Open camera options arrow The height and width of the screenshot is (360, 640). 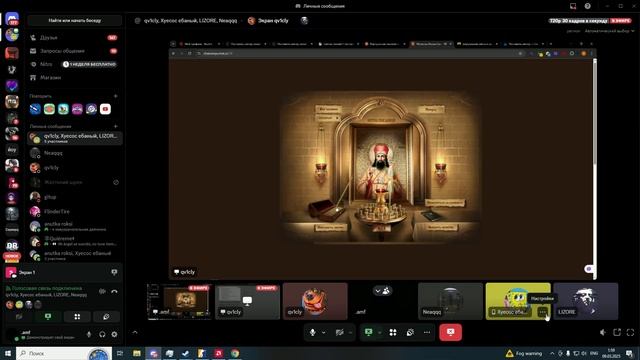point(350,332)
